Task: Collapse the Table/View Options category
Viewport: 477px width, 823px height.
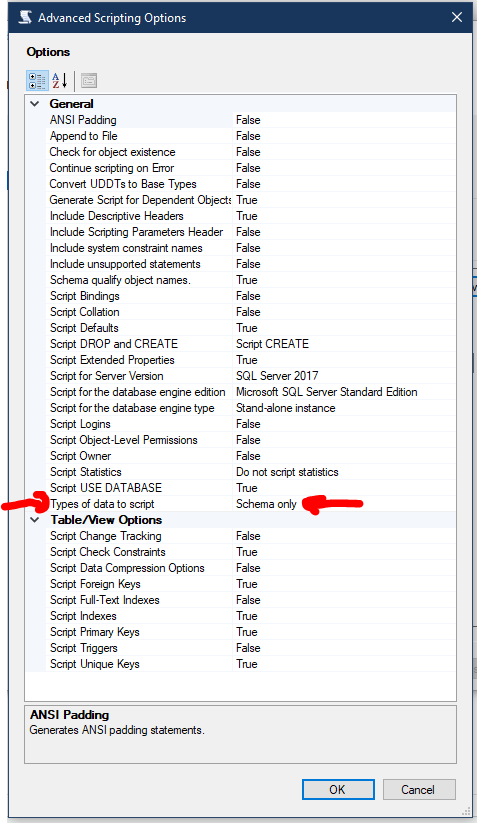Action: tap(35, 520)
